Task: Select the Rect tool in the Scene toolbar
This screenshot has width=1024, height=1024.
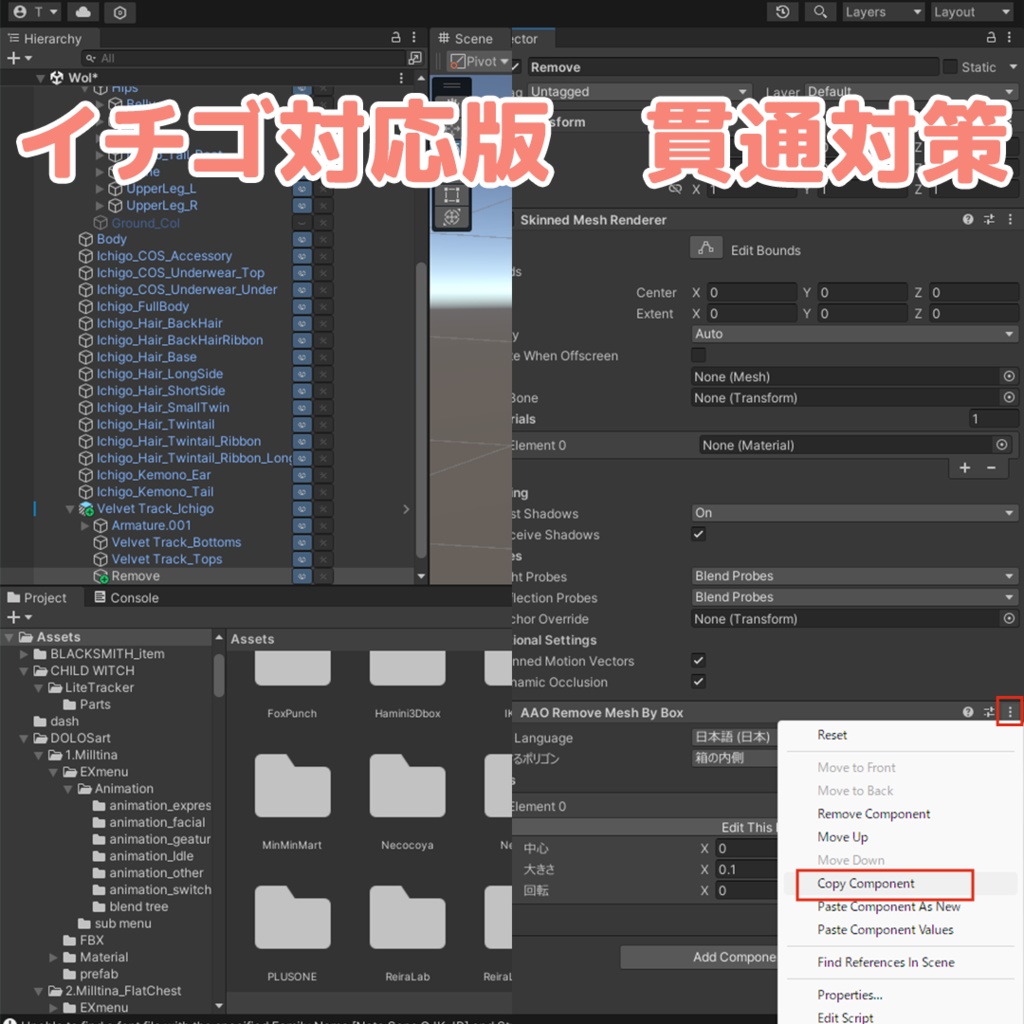Action: click(x=452, y=195)
